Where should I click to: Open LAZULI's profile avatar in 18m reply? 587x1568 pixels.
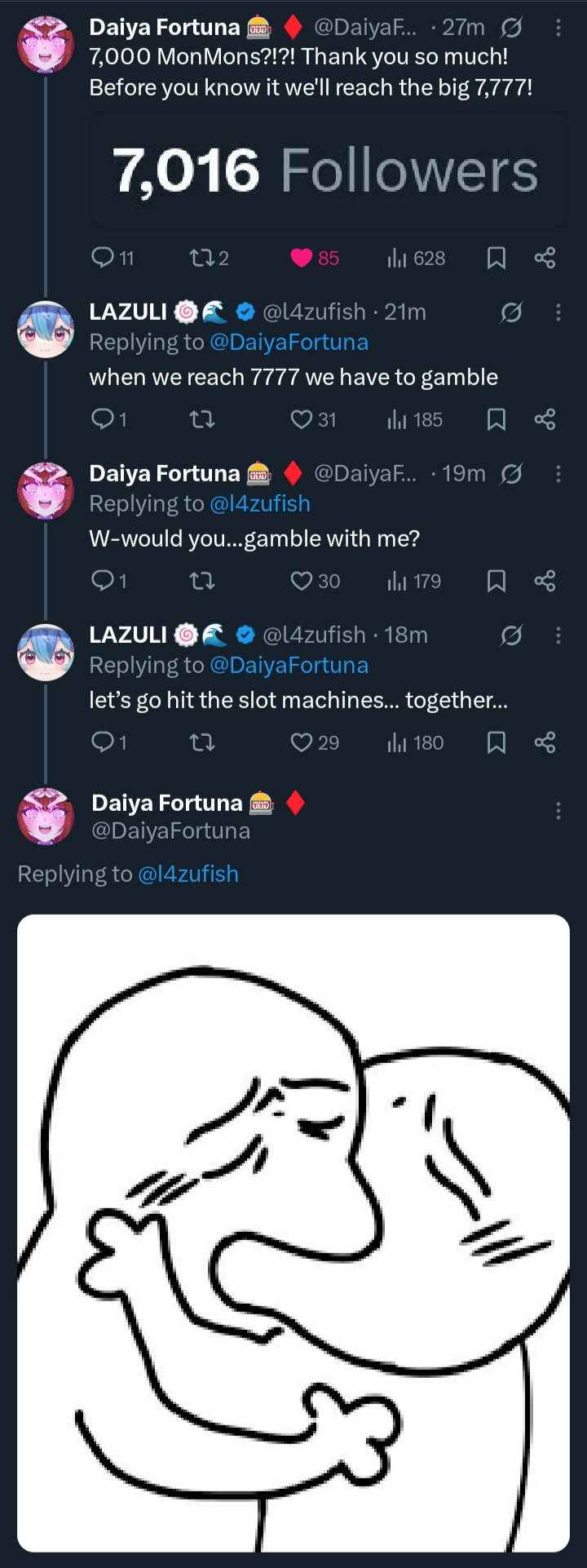[x=46, y=652]
